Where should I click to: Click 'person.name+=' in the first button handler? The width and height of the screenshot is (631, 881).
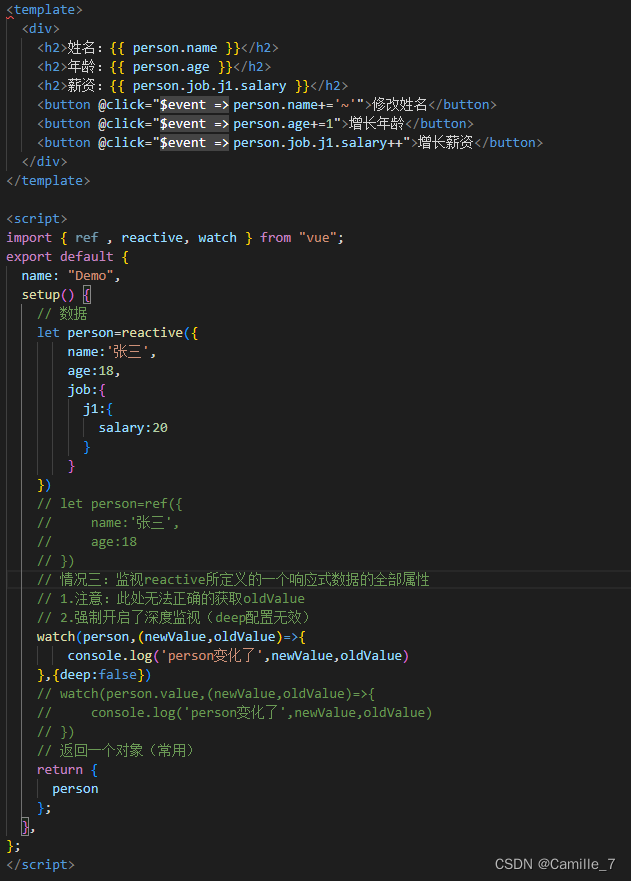[x=284, y=105]
